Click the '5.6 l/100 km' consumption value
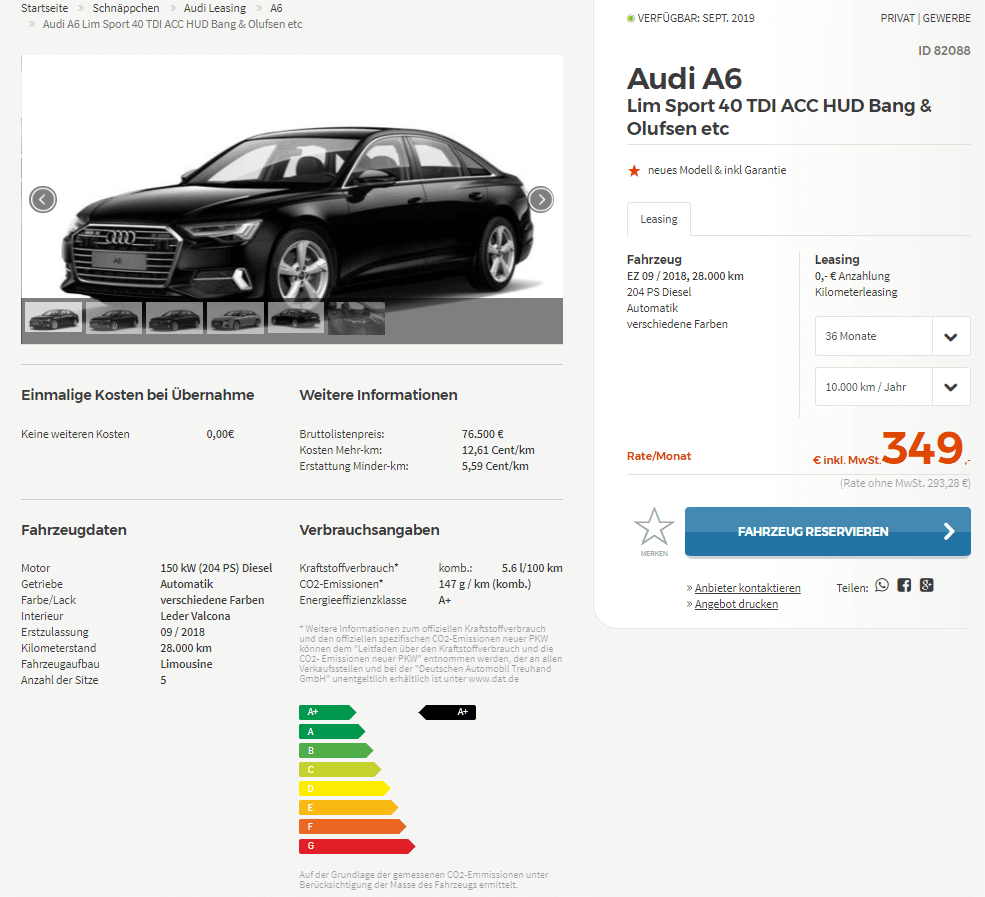 pyautogui.click(x=532, y=568)
